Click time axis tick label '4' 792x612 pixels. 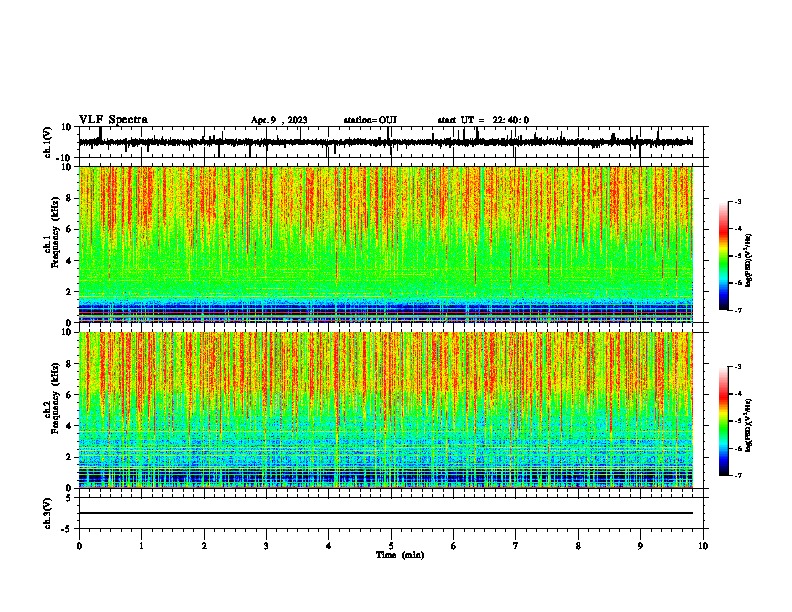(x=329, y=546)
